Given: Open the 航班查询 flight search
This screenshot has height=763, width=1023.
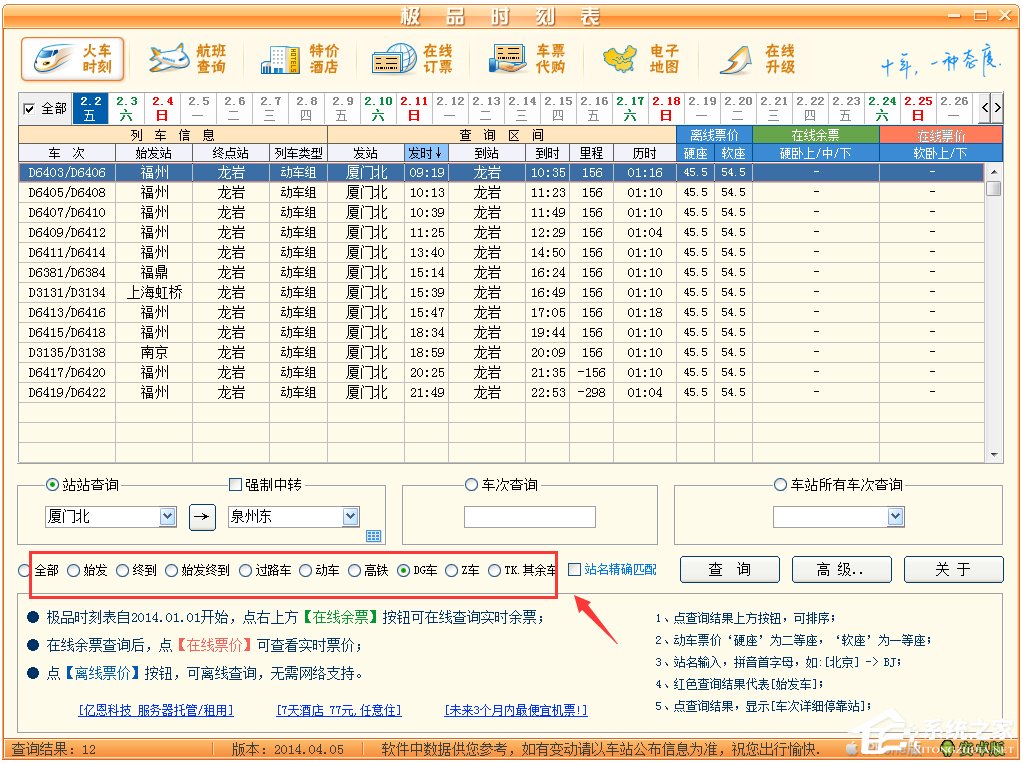Looking at the screenshot, I should coord(187,59).
